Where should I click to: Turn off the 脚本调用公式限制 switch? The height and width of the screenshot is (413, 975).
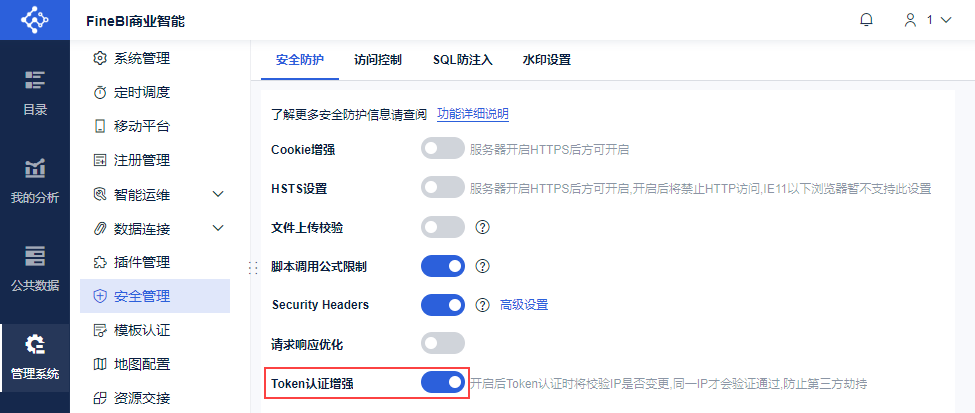click(443, 266)
